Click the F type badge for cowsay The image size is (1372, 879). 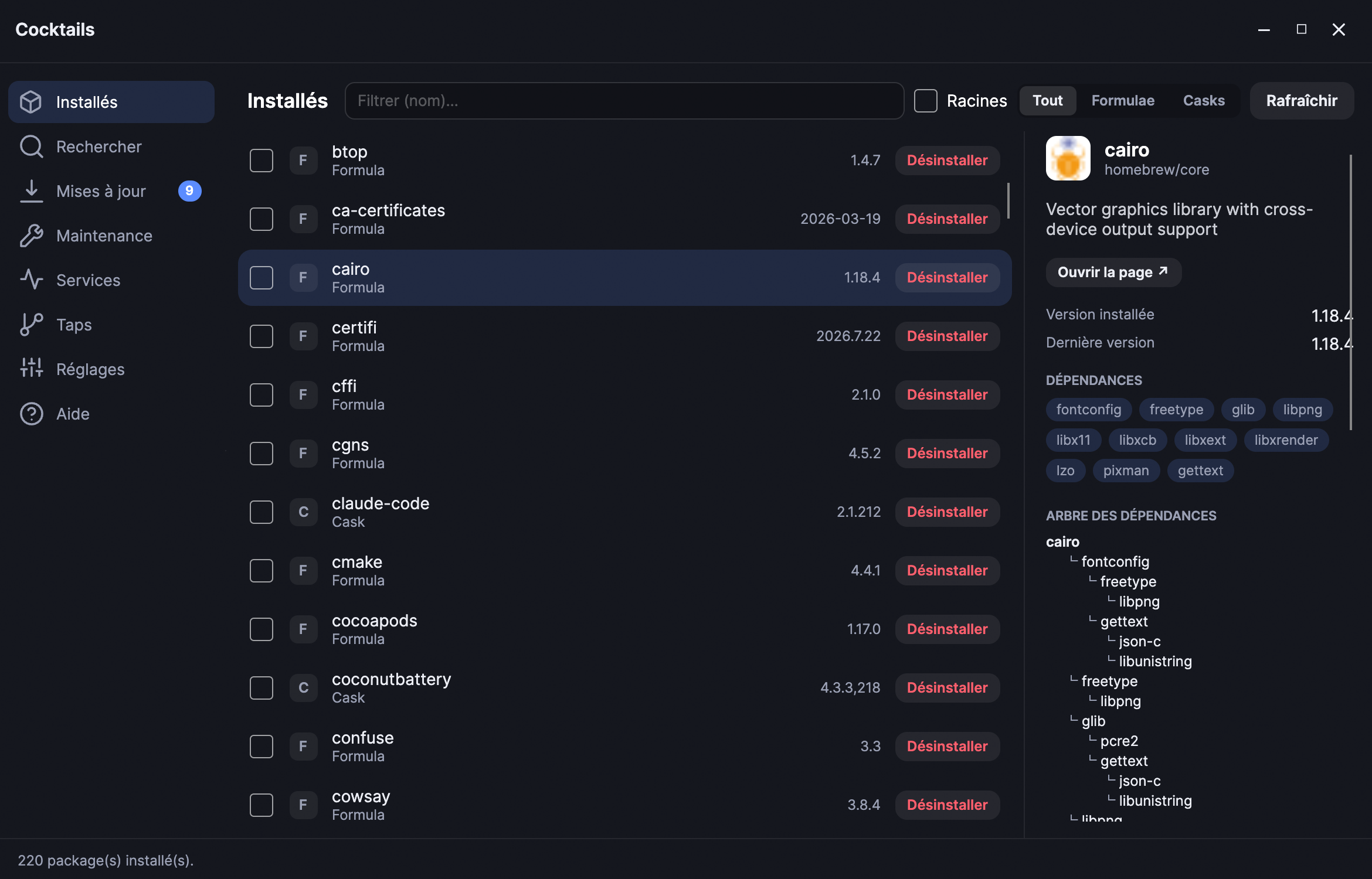[x=303, y=805]
